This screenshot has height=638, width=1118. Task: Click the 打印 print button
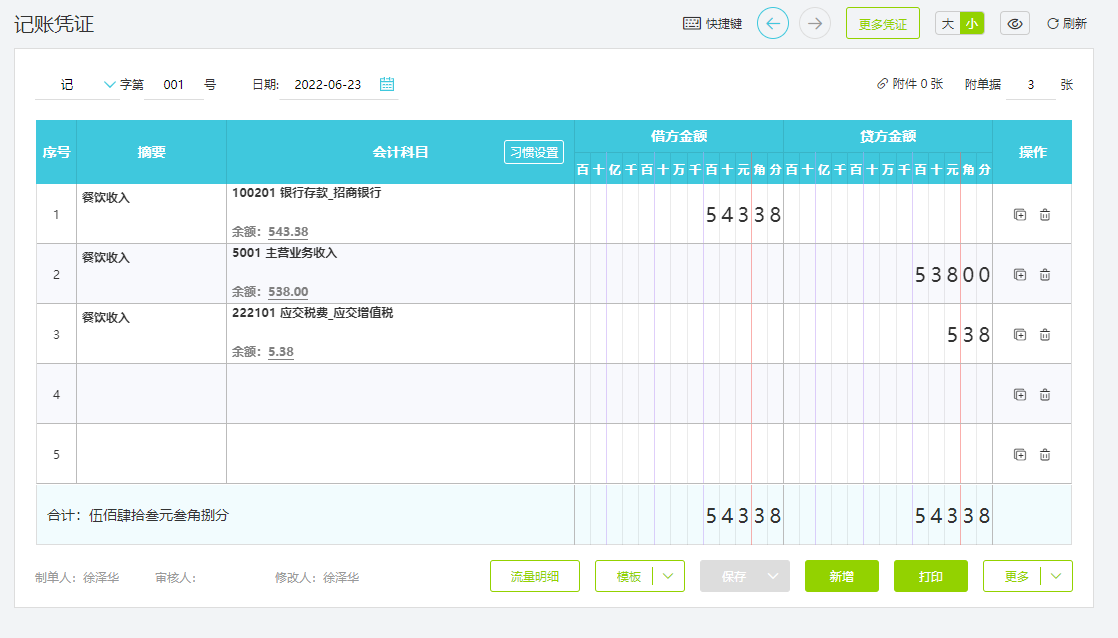point(930,576)
